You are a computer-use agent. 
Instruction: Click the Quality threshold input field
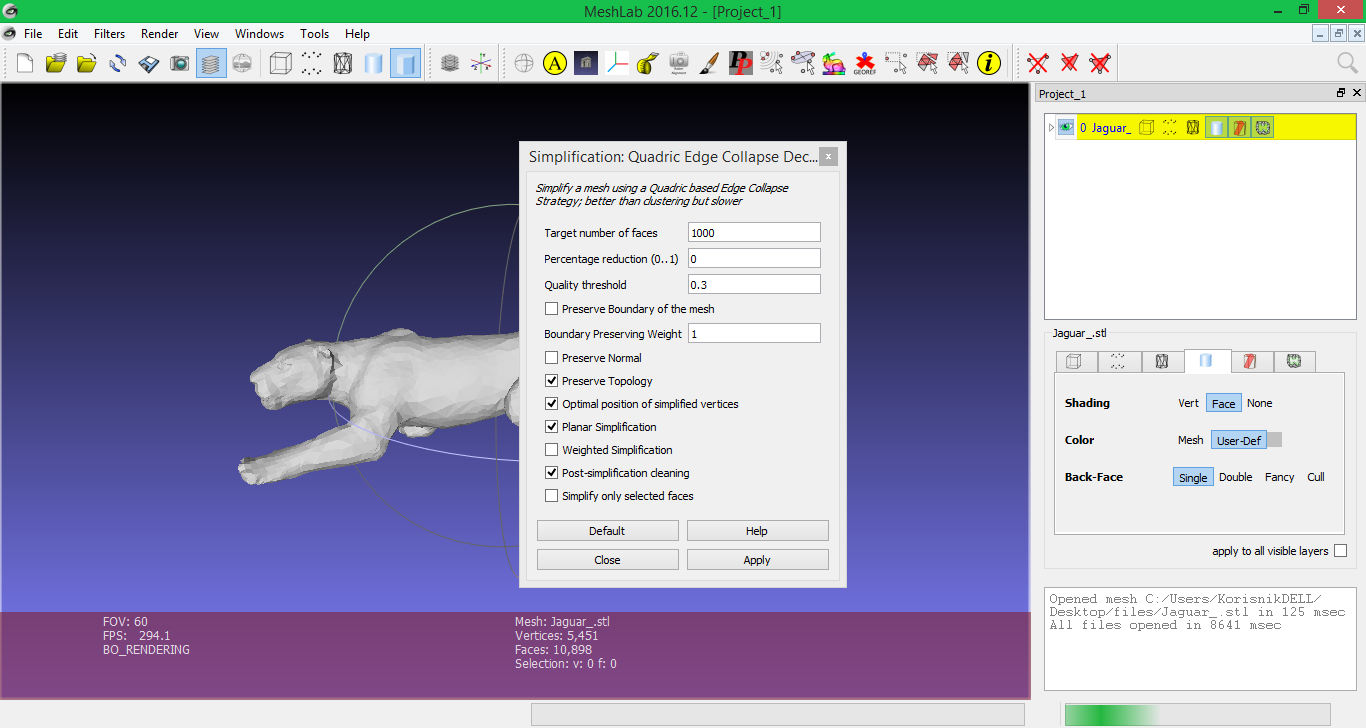click(754, 284)
